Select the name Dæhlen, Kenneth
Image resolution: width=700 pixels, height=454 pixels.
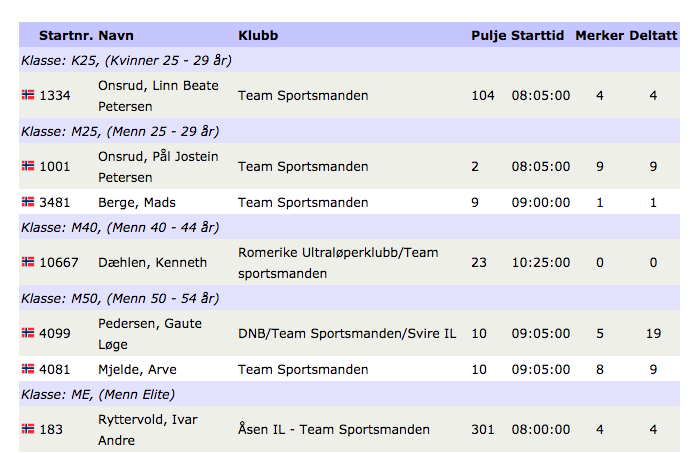[x=152, y=262]
